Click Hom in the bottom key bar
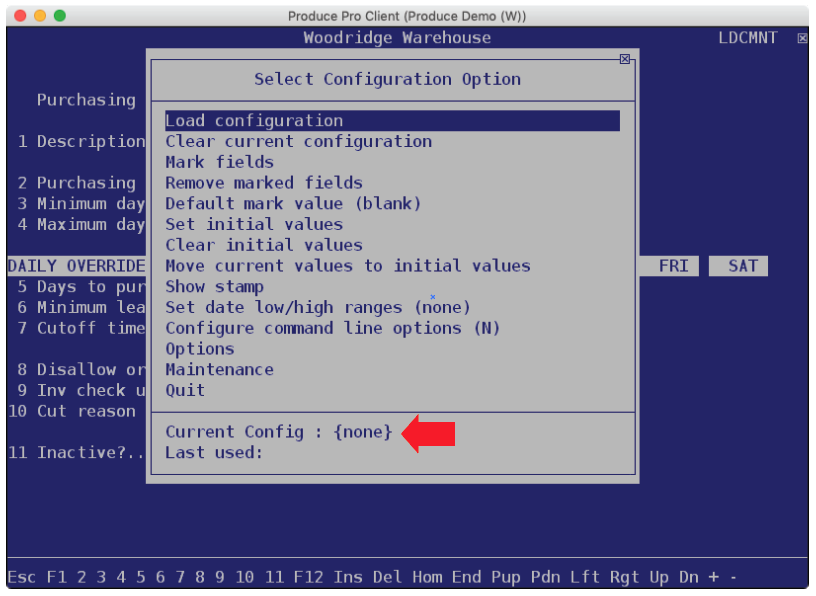Screen dimensions: 816x596 coord(427,577)
